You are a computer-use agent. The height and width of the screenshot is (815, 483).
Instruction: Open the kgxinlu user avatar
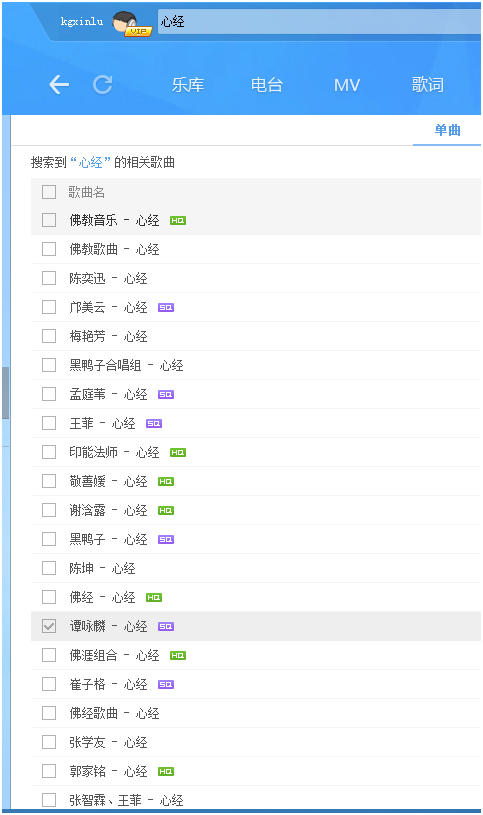click(x=125, y=22)
